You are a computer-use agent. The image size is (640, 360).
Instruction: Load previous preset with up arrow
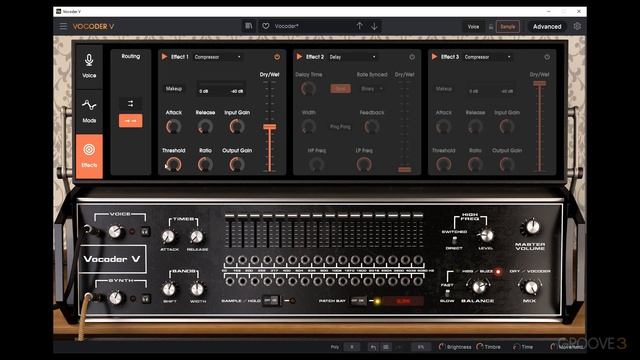(359, 26)
